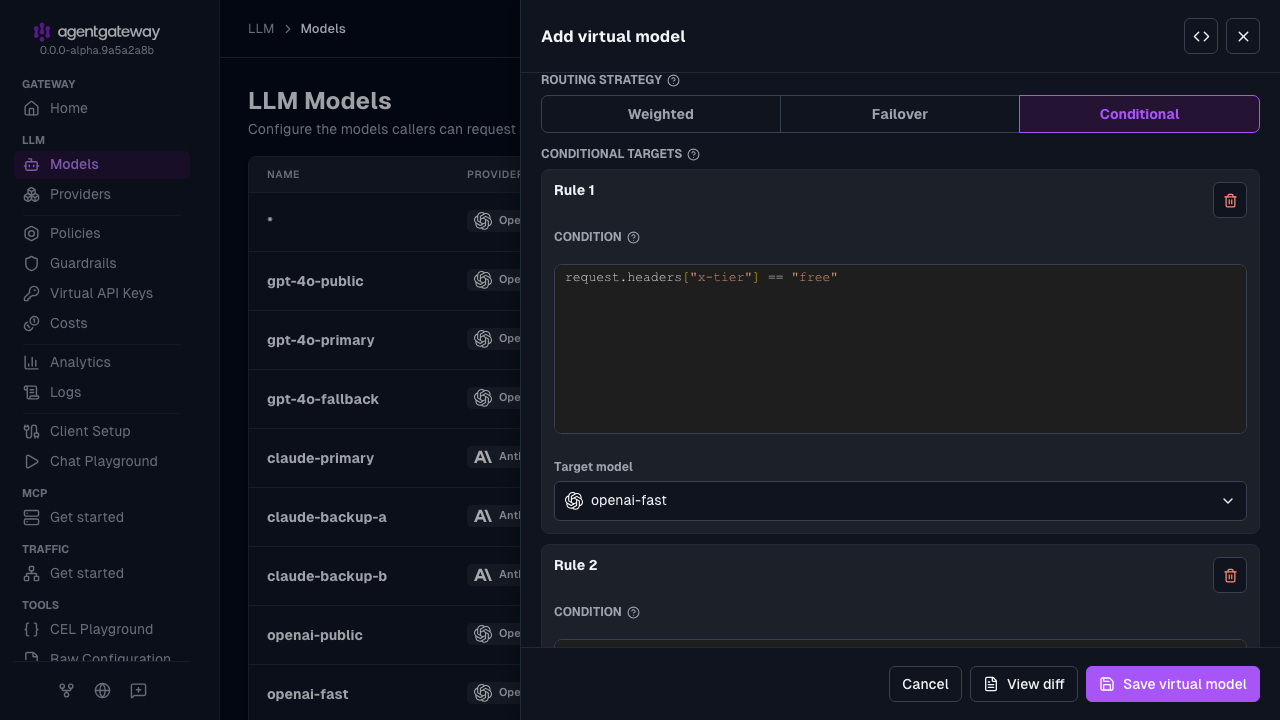The width and height of the screenshot is (1280, 720).
Task: Click the Client Setup icon
Action: click(31, 431)
